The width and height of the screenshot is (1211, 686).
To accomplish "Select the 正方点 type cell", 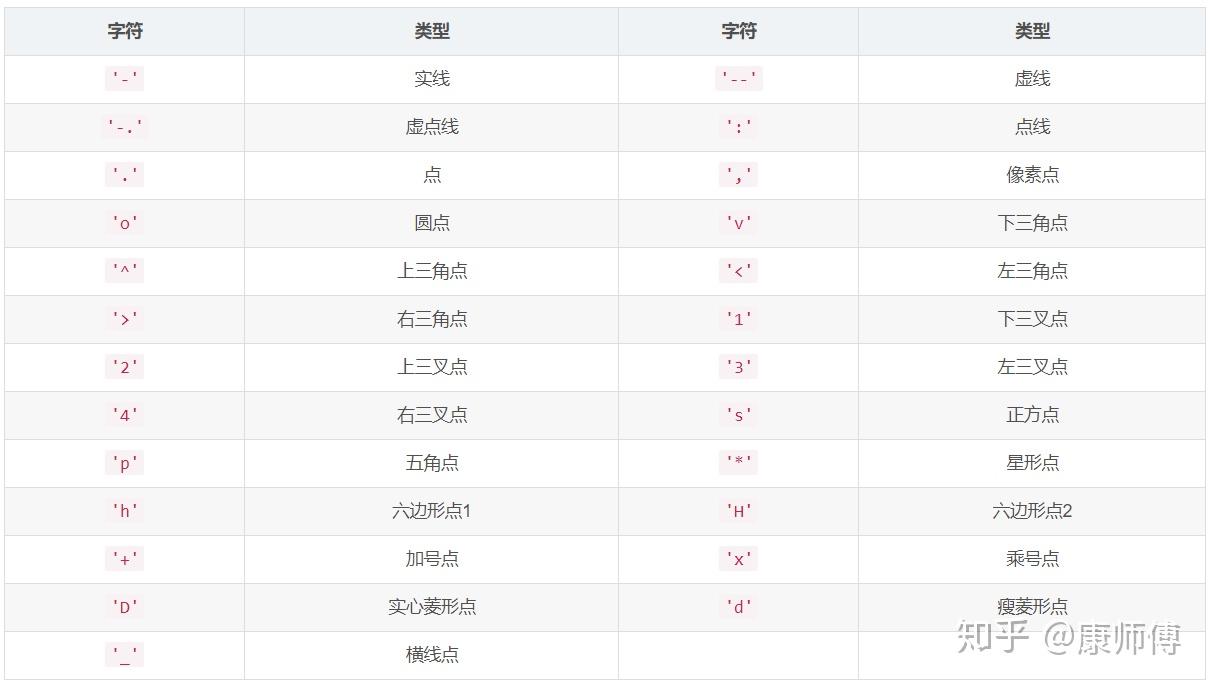I will 1032,415.
